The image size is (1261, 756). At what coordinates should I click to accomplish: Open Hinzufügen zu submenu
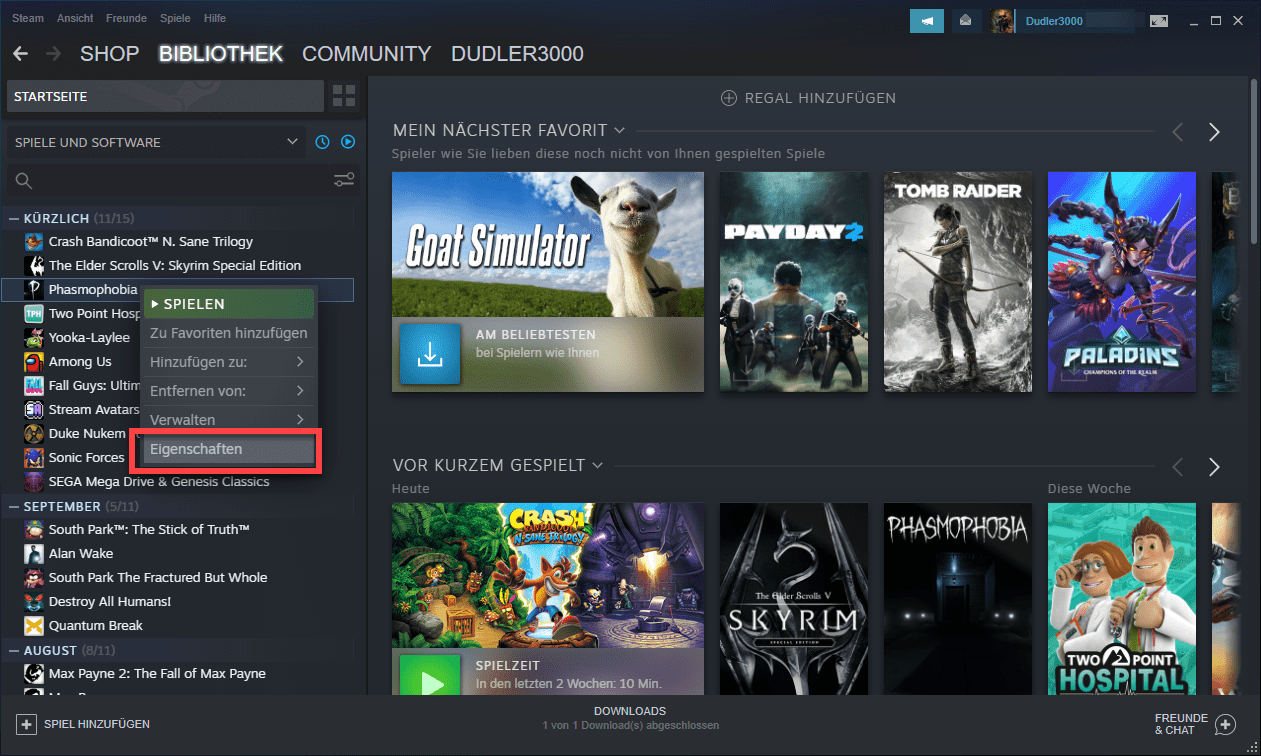pyautogui.click(x=228, y=361)
